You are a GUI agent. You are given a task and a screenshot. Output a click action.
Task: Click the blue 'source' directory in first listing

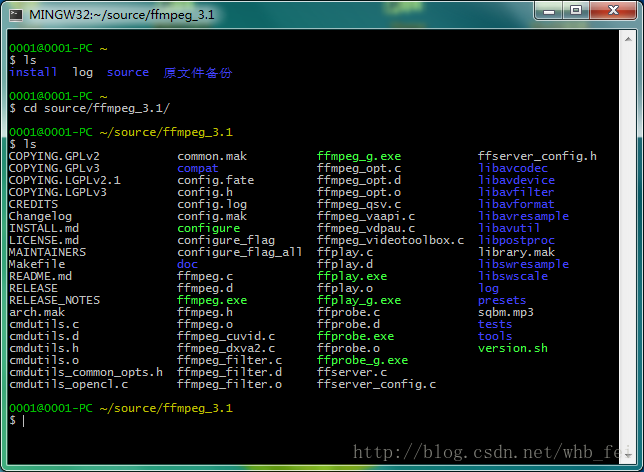tap(128, 72)
